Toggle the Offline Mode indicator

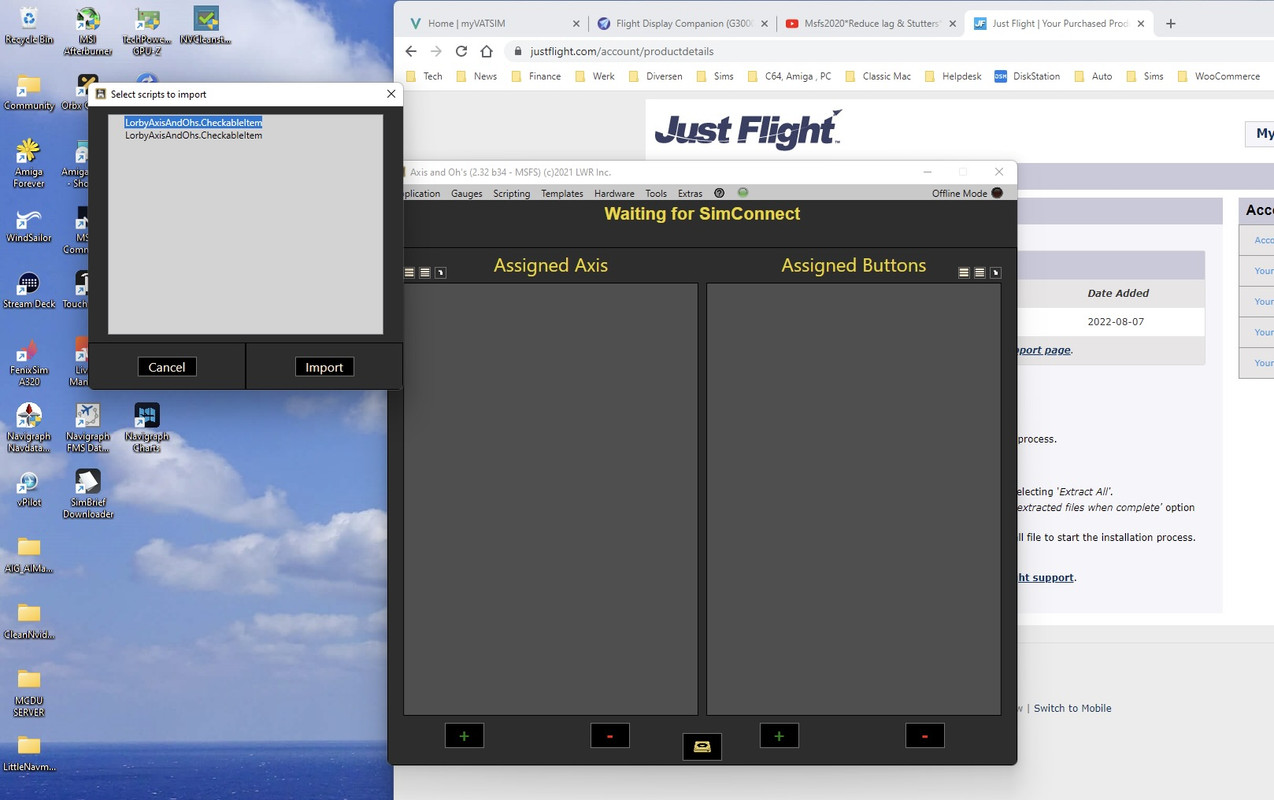[x=997, y=193]
